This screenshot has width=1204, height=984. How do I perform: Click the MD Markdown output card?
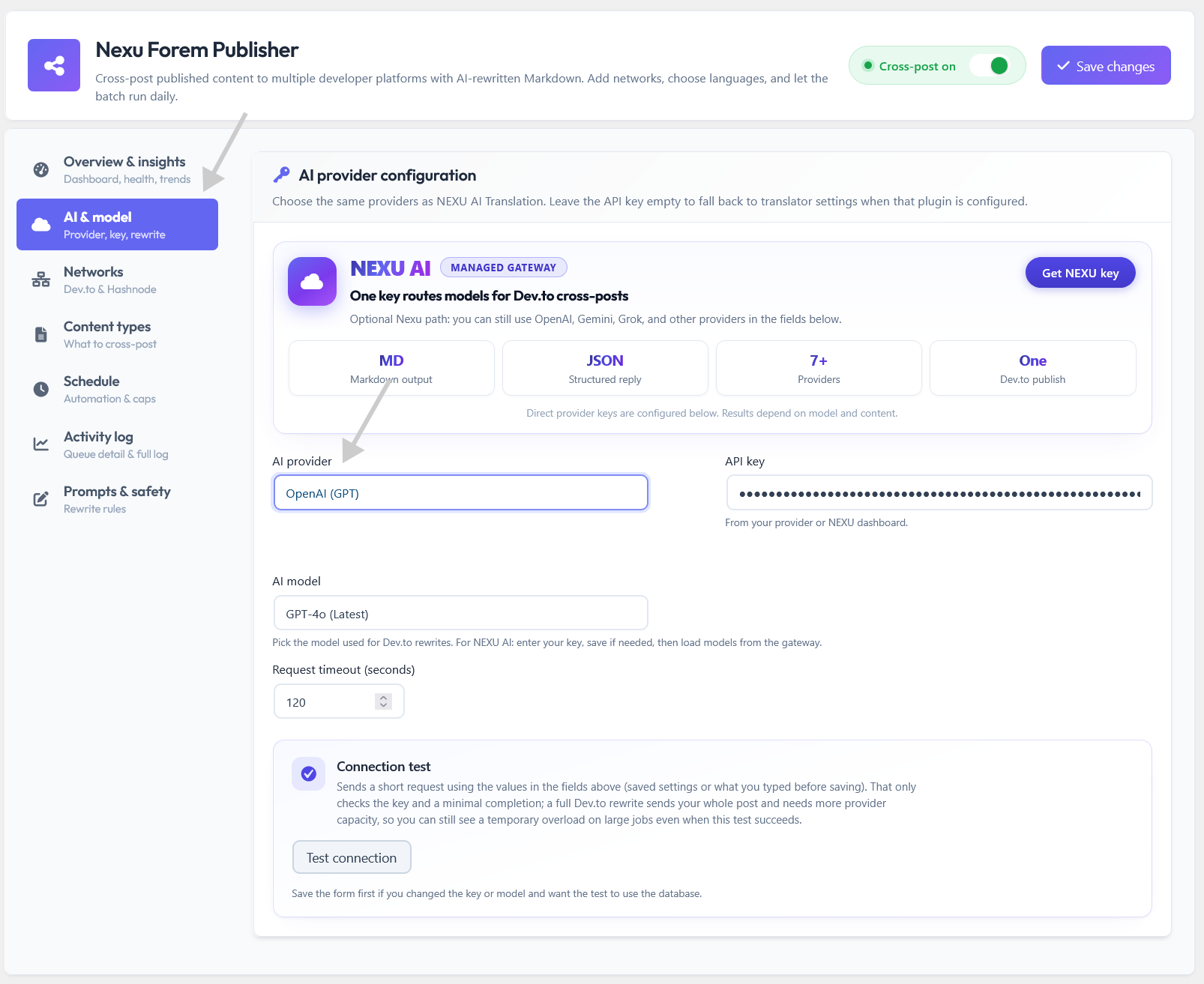[x=391, y=368]
